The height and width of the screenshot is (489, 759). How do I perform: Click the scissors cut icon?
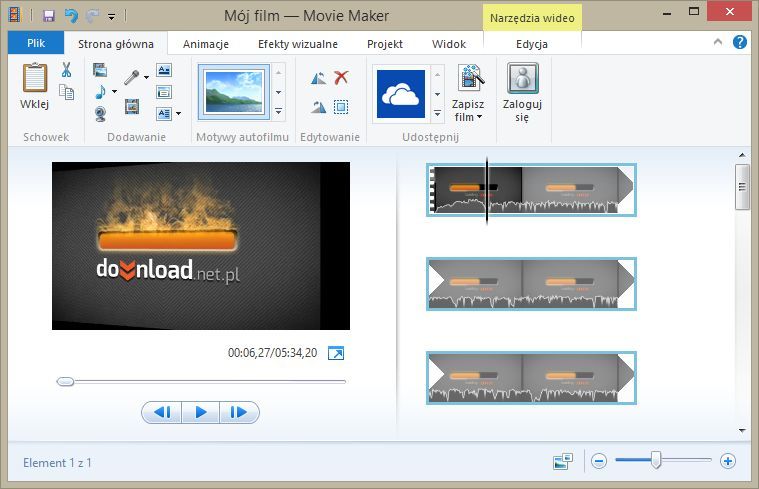[x=66, y=70]
